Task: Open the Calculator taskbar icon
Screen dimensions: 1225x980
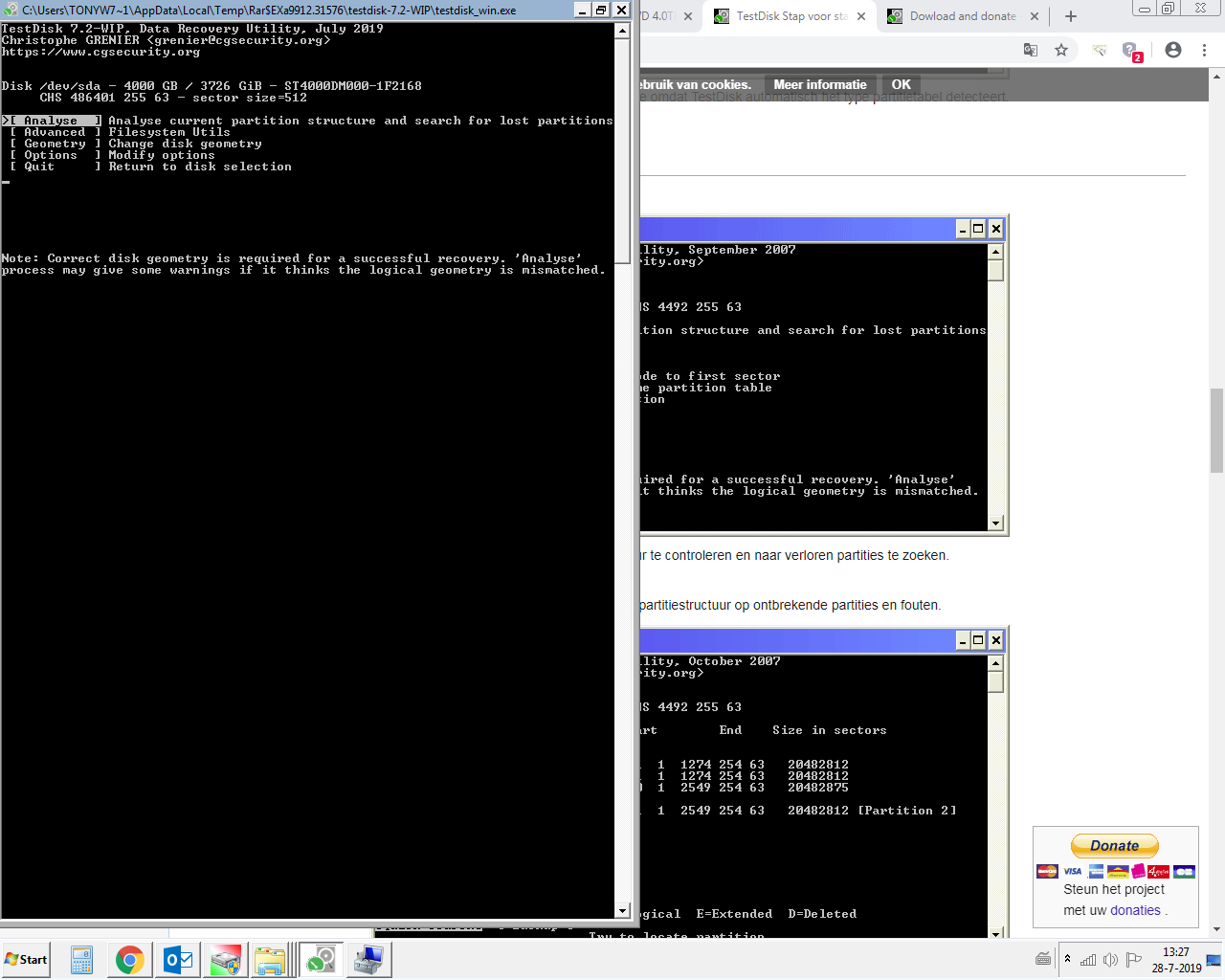Action: (81, 960)
